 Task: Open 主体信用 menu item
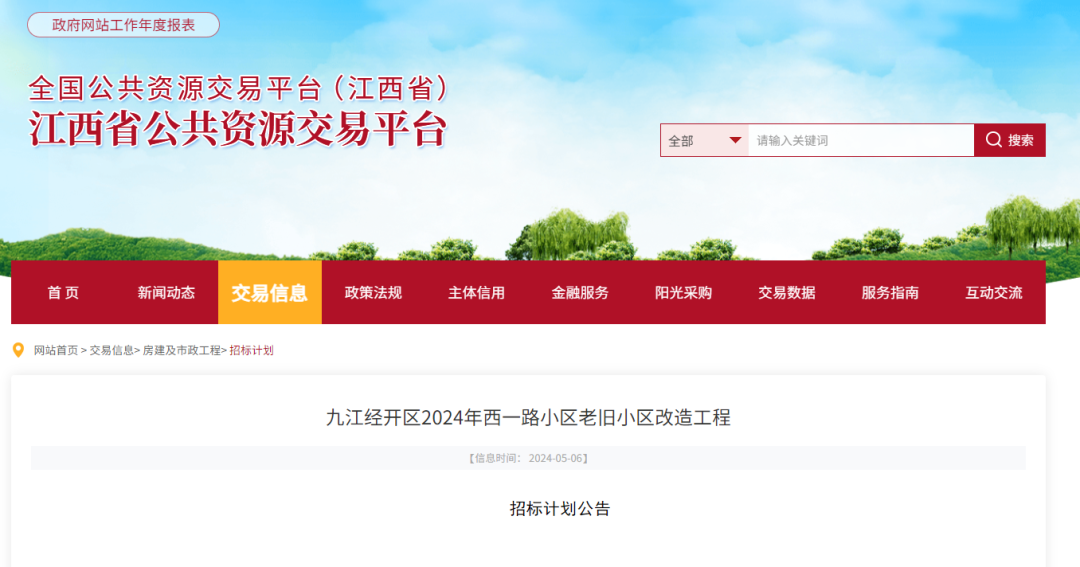tap(477, 293)
